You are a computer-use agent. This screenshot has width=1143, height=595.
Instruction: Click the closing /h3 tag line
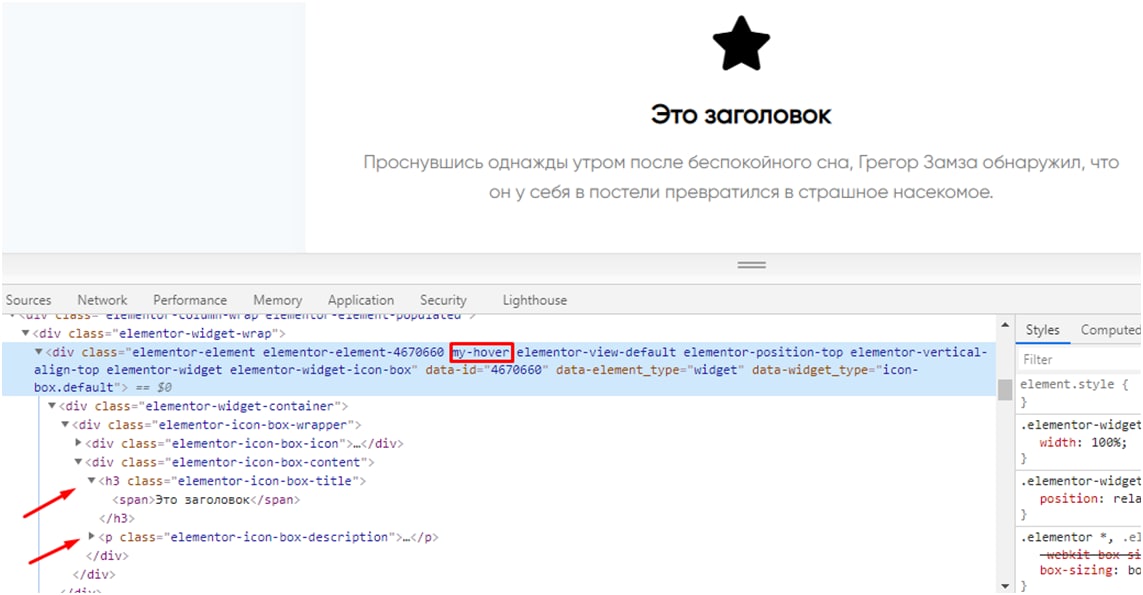pos(117,518)
